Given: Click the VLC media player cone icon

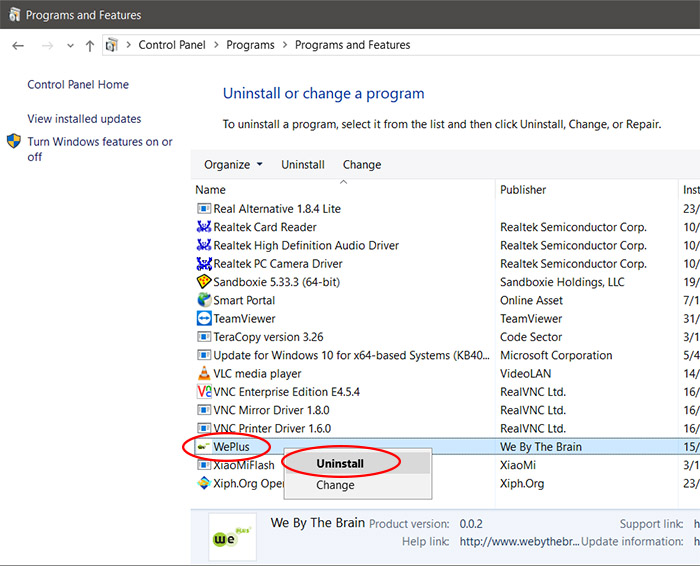Looking at the screenshot, I should tap(204, 373).
